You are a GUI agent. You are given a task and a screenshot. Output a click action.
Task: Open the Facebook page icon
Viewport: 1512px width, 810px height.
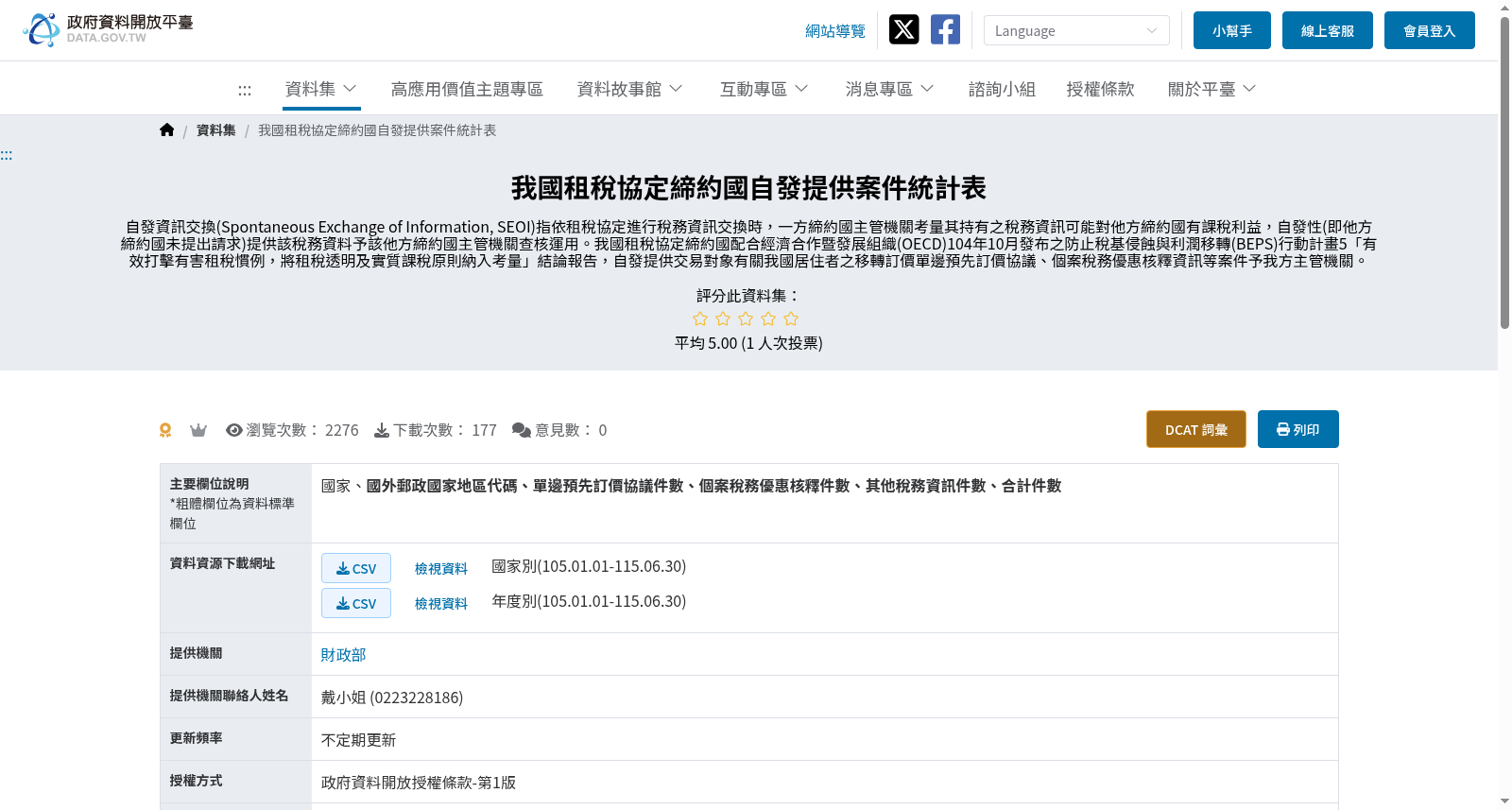coord(945,29)
